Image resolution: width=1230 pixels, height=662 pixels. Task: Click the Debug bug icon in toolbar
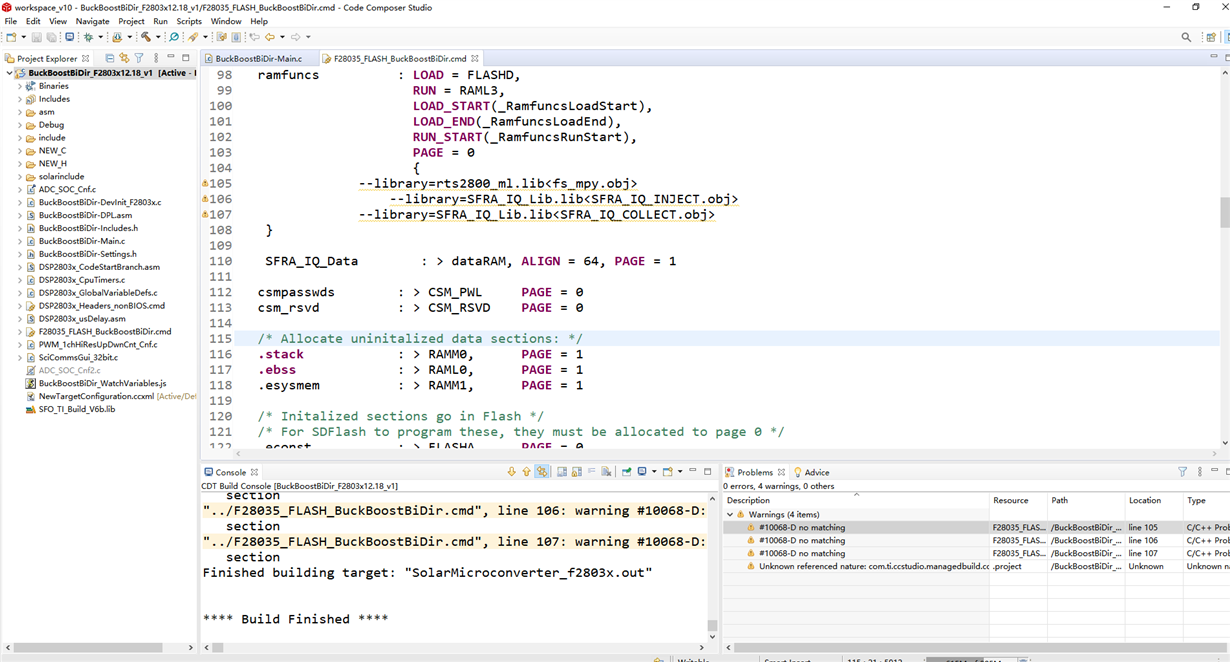88,37
